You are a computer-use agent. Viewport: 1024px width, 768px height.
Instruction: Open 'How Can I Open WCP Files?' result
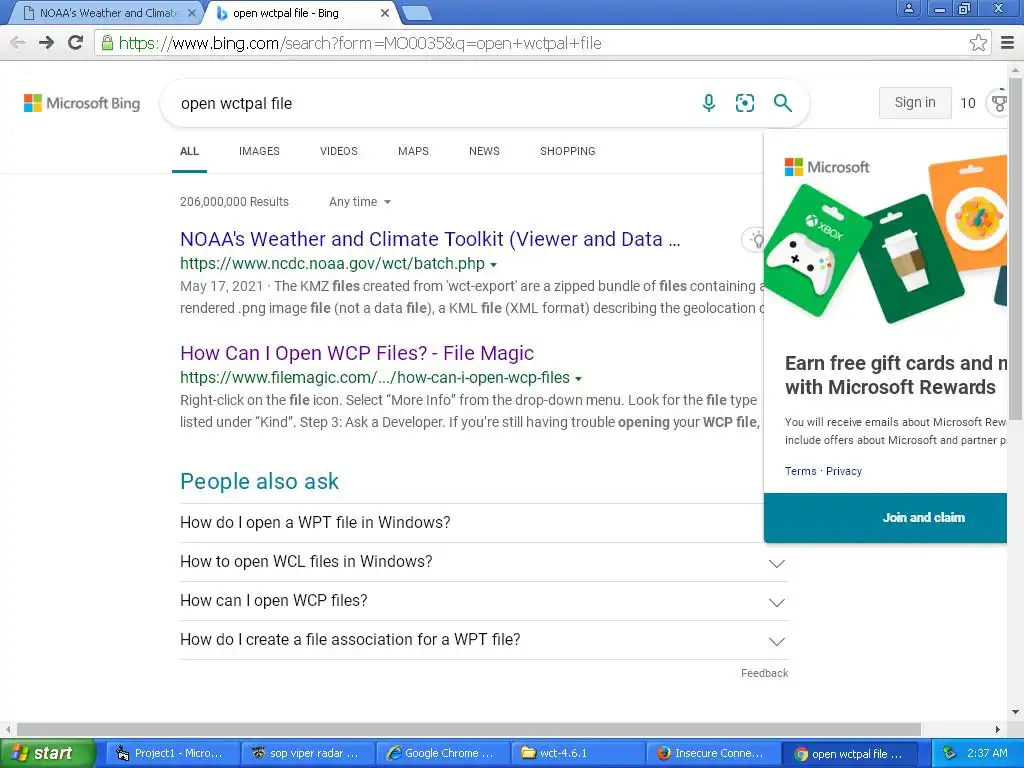tap(357, 353)
